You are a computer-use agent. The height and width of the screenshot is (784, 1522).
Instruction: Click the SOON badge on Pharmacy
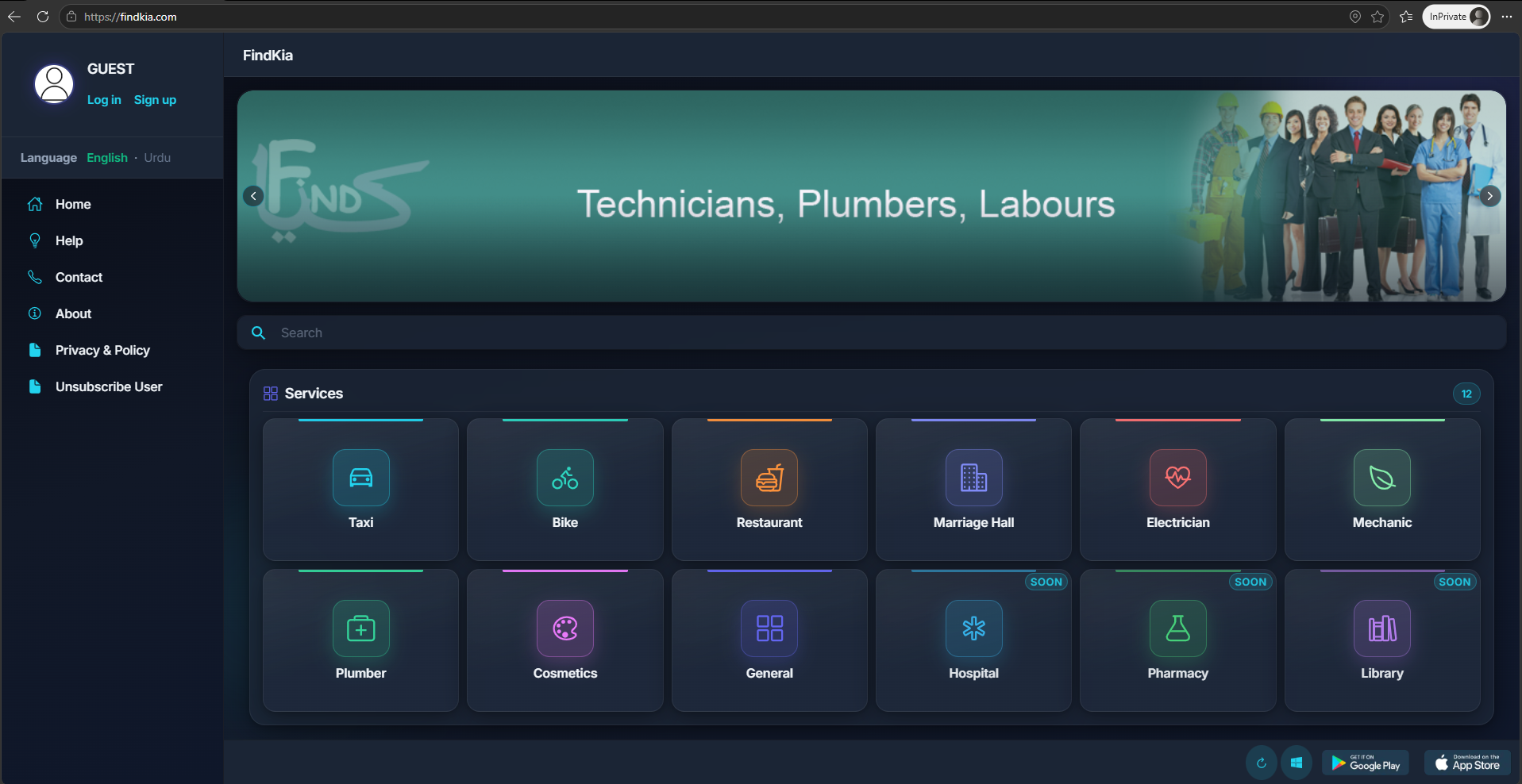1250,582
